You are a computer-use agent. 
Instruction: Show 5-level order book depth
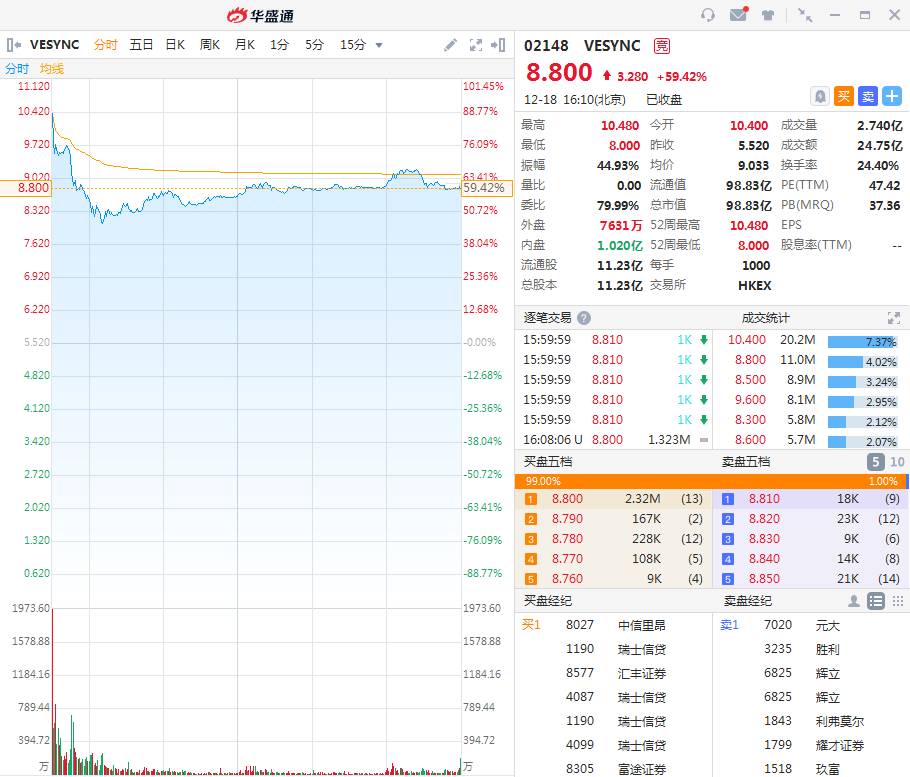point(876,462)
